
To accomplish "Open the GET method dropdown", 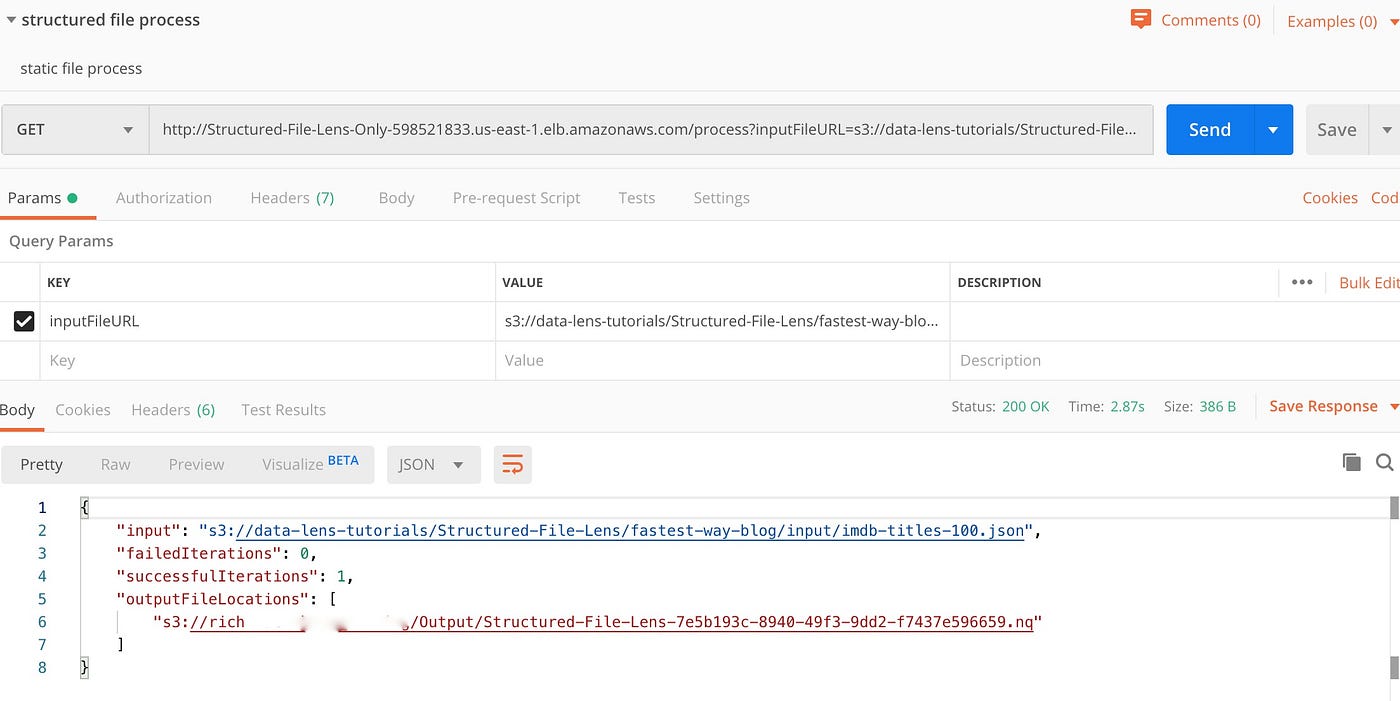I will 75,130.
